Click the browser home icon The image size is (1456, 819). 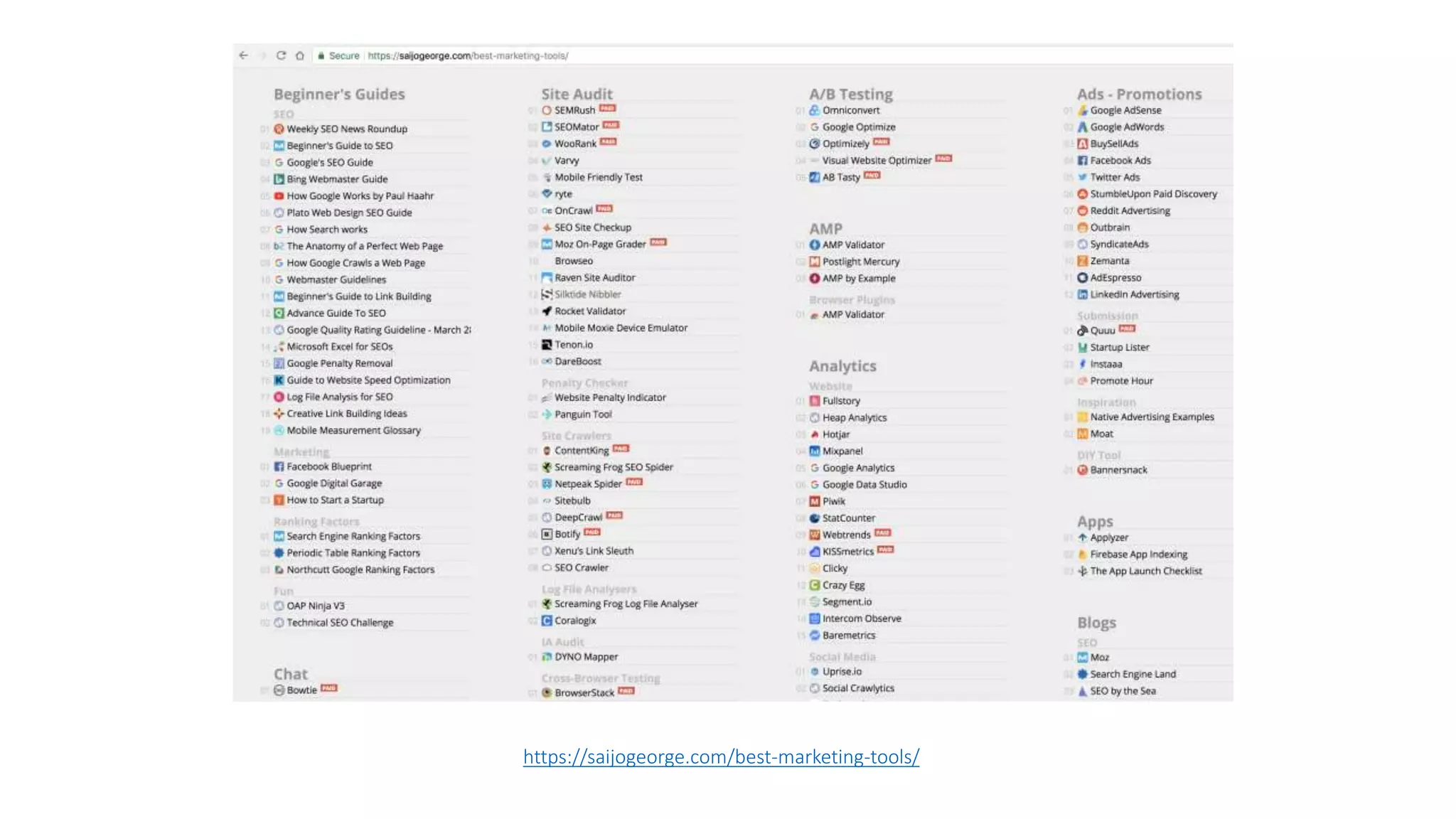click(300, 55)
